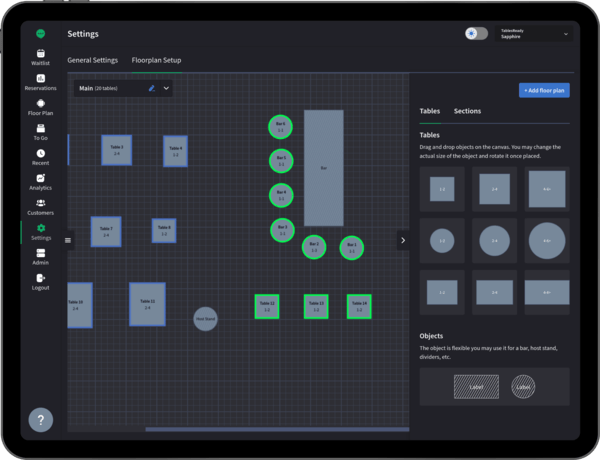Select the Bar 2 round seat
600x460 pixels.
[x=314, y=247]
